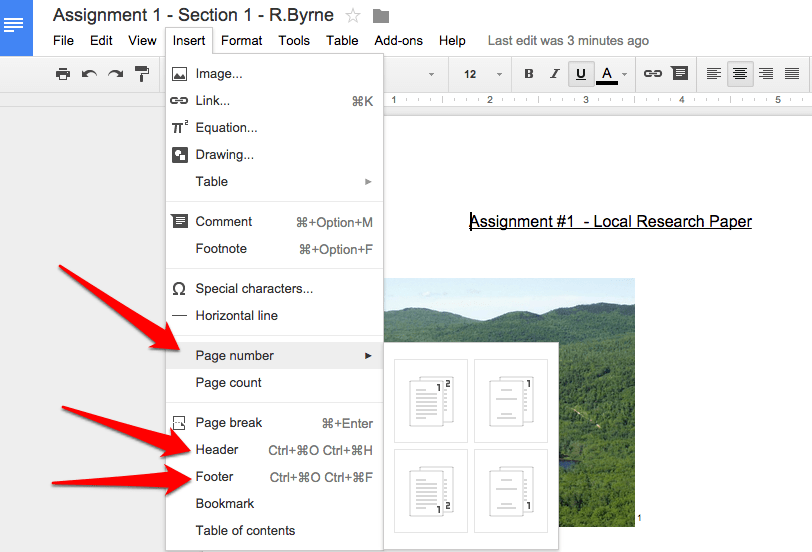Center align the text
This screenshot has width=812, height=552.
pyautogui.click(x=740, y=74)
